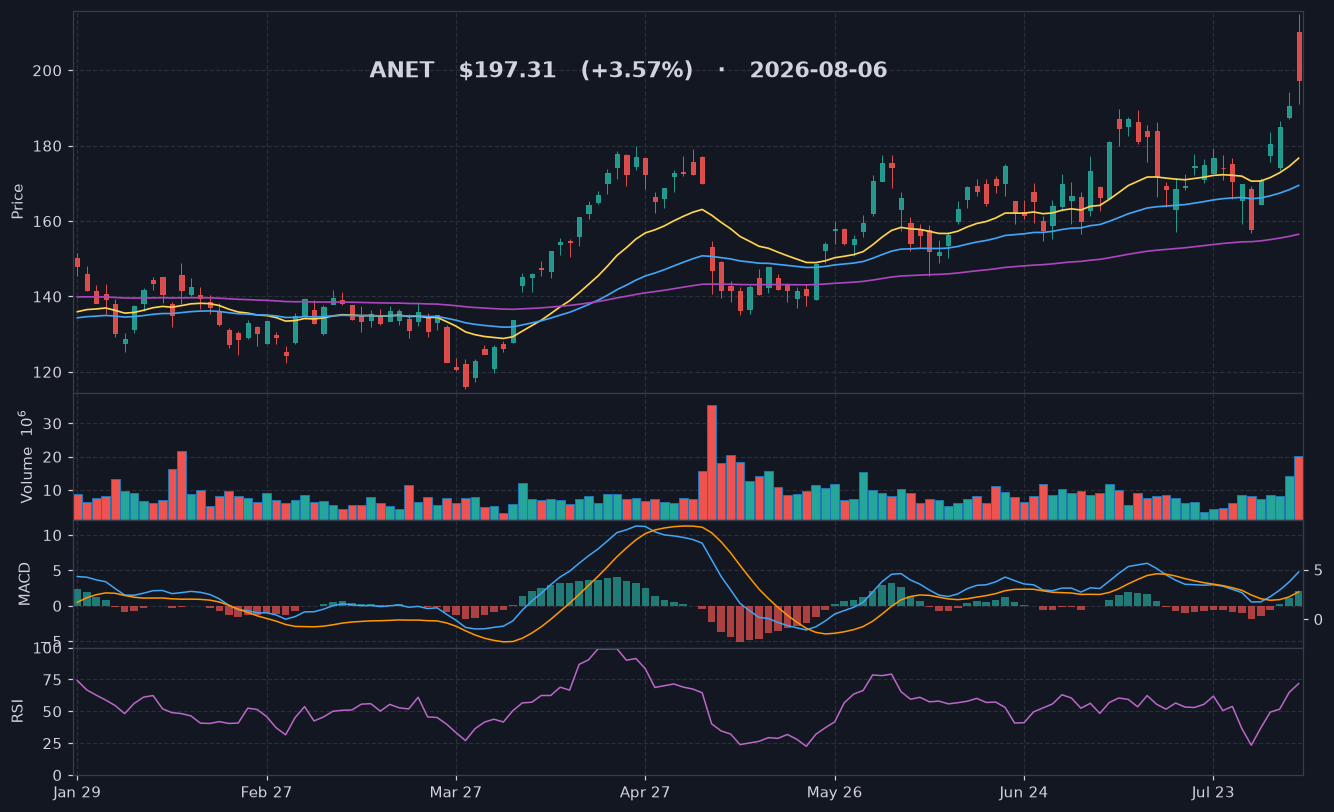Click the 0 tick on the left MACD axis
Viewport: 1334px width, 812px height.
pyautogui.click(x=59, y=606)
